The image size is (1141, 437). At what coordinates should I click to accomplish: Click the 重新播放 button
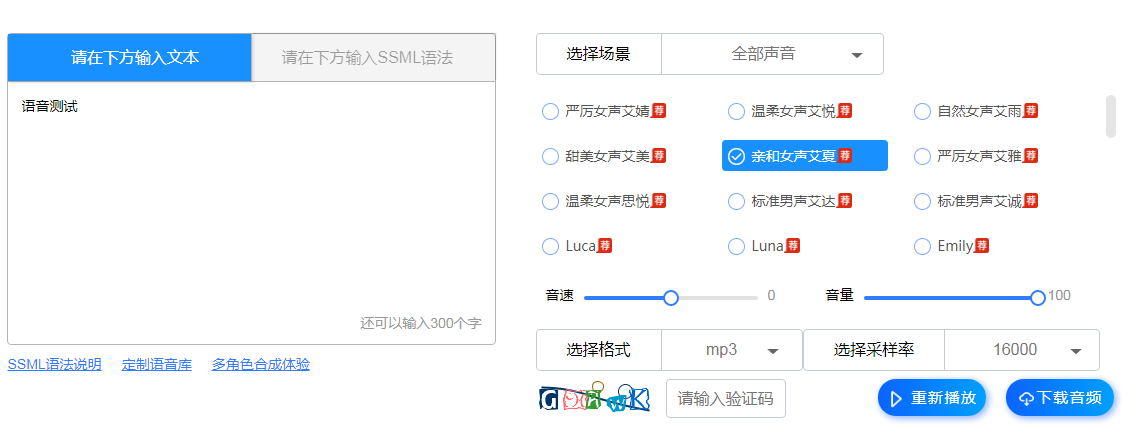(x=932, y=398)
